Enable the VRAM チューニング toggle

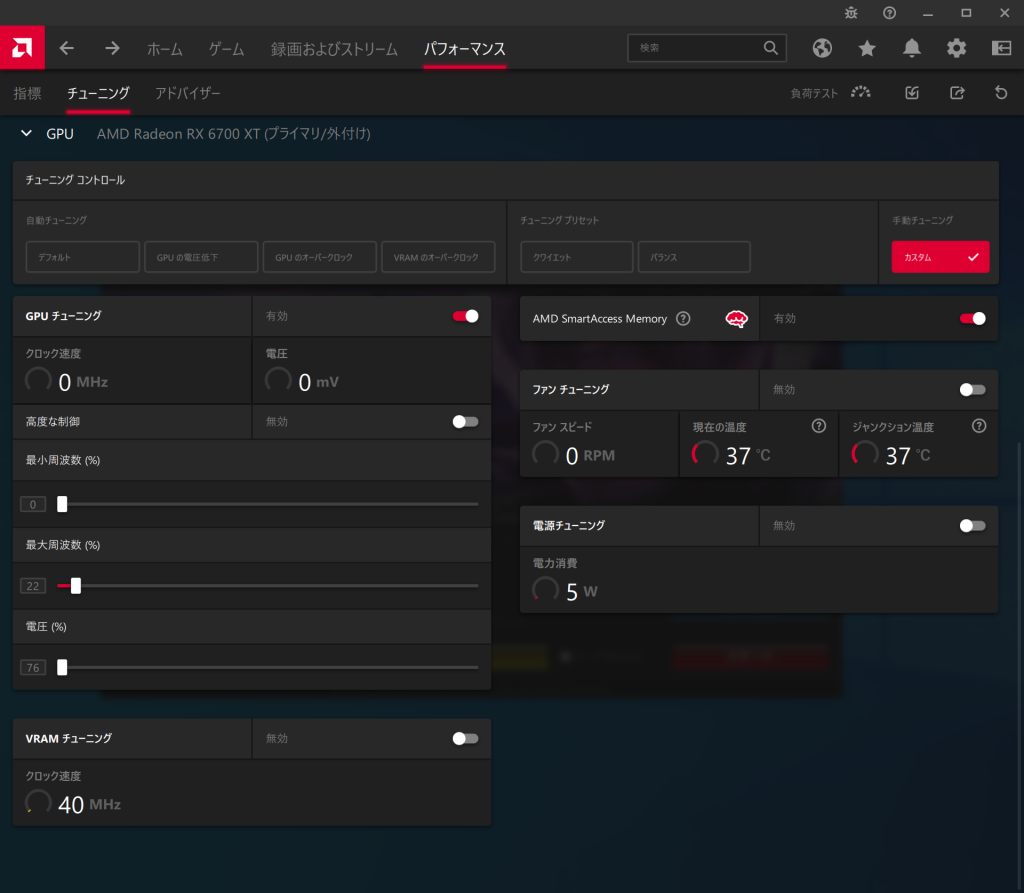pos(465,738)
